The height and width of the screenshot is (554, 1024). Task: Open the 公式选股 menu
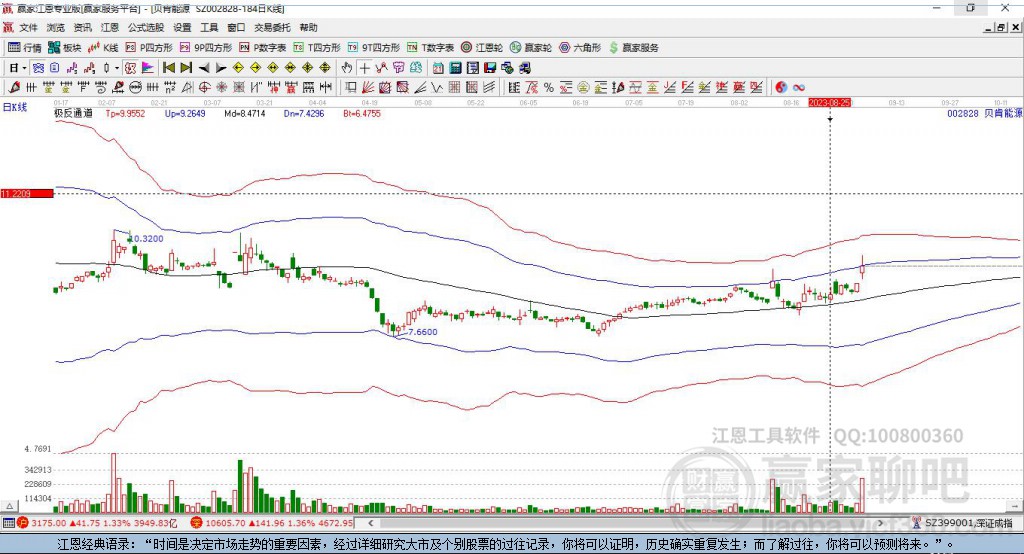point(146,27)
